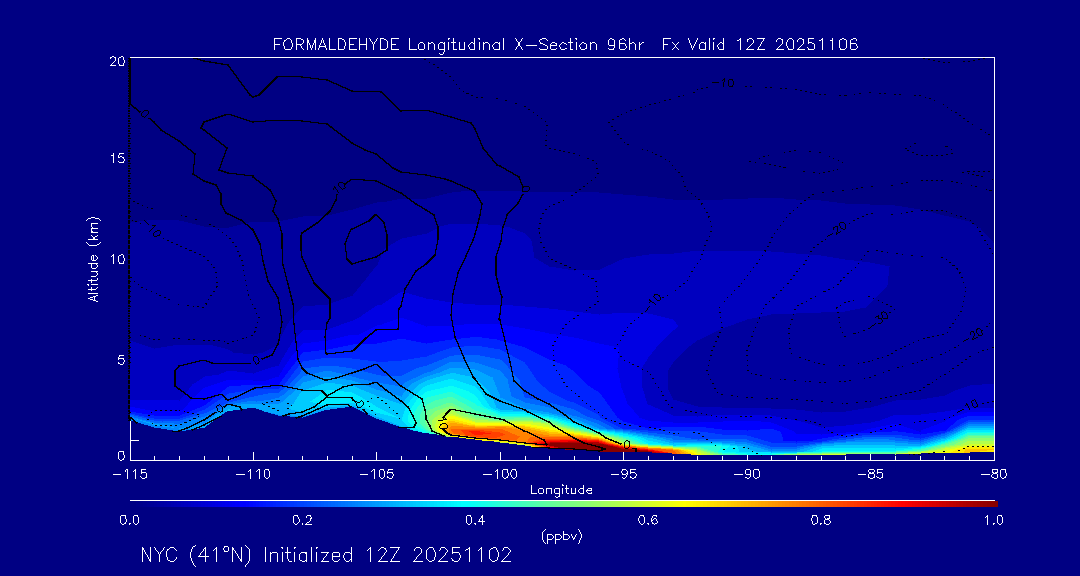Click altitude axis tick label 0
1080x576 pixels.
point(121,455)
